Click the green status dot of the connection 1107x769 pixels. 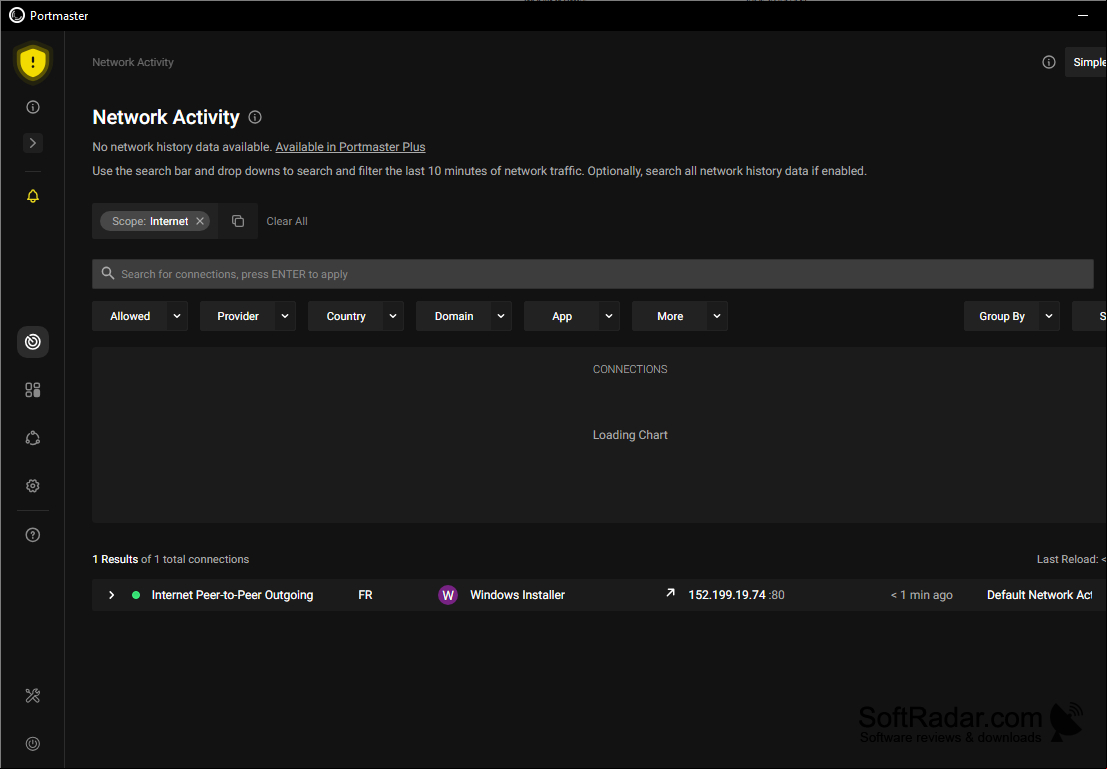pyautogui.click(x=136, y=595)
